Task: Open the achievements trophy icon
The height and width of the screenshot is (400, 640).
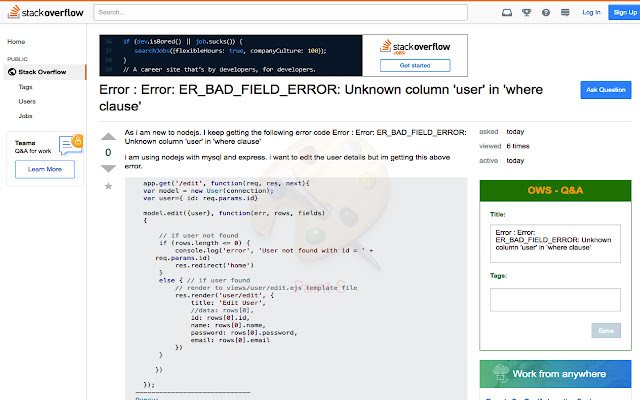Action: 526,13
